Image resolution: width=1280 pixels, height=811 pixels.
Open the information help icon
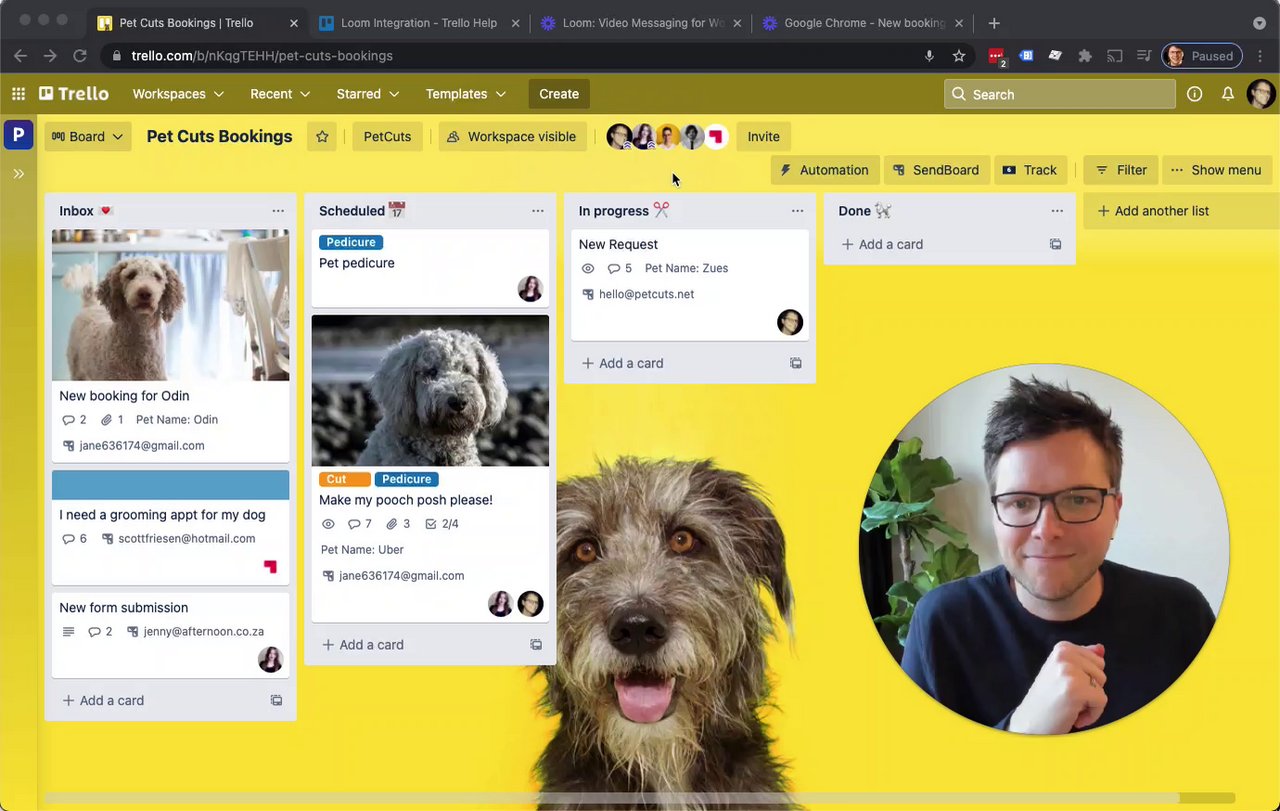[x=1194, y=94]
